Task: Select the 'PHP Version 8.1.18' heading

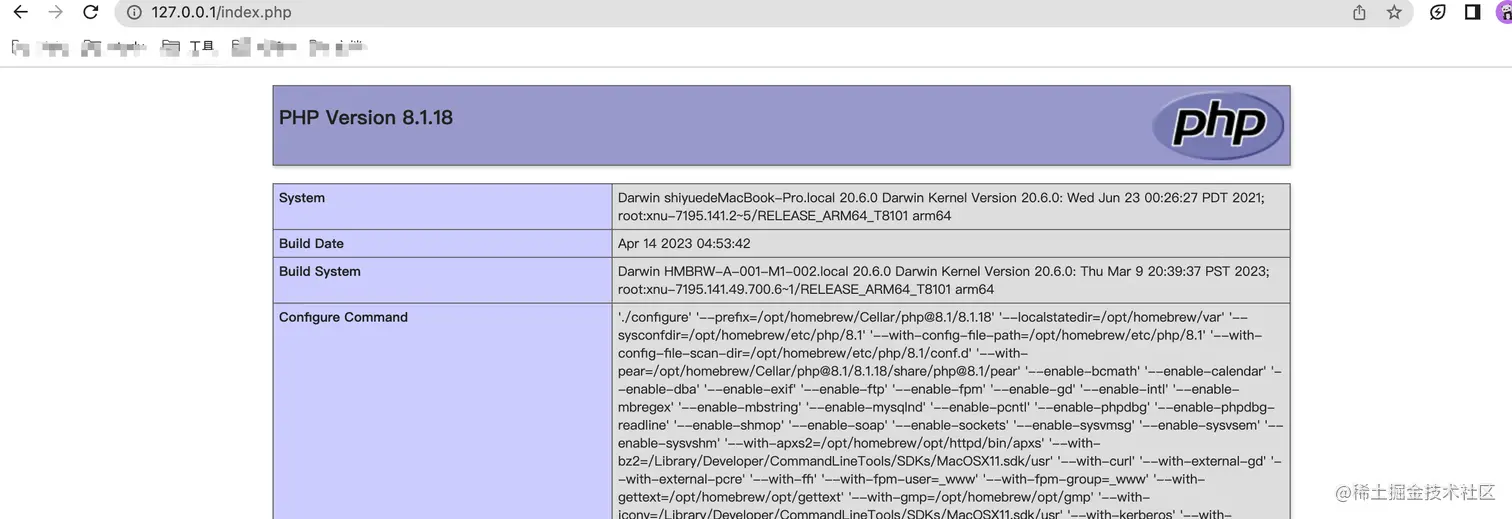Action: [366, 117]
